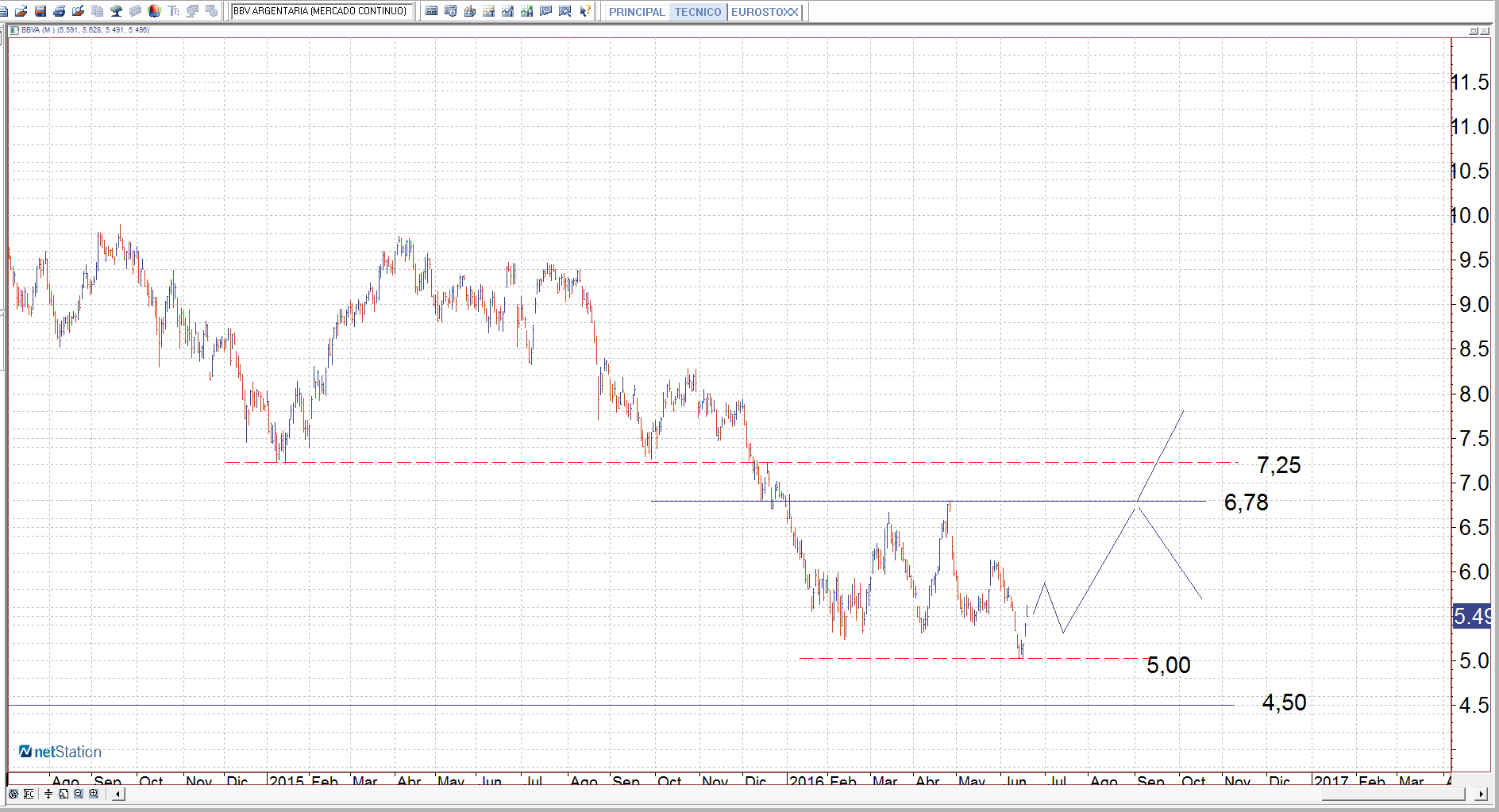Click the 2017 label on the time axis
1499x812 pixels.
[x=1331, y=781]
